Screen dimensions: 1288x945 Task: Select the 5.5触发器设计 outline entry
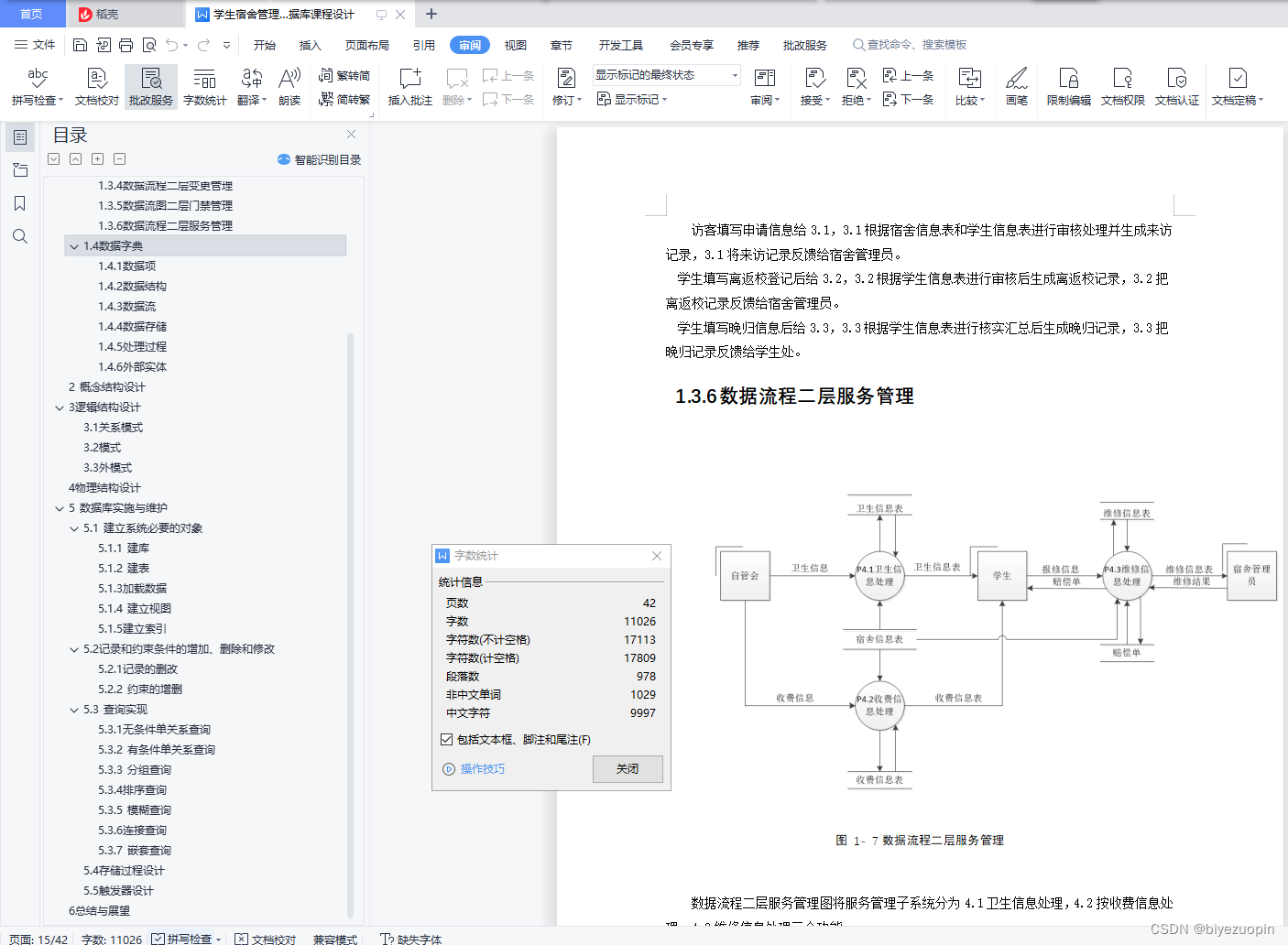pos(117,890)
